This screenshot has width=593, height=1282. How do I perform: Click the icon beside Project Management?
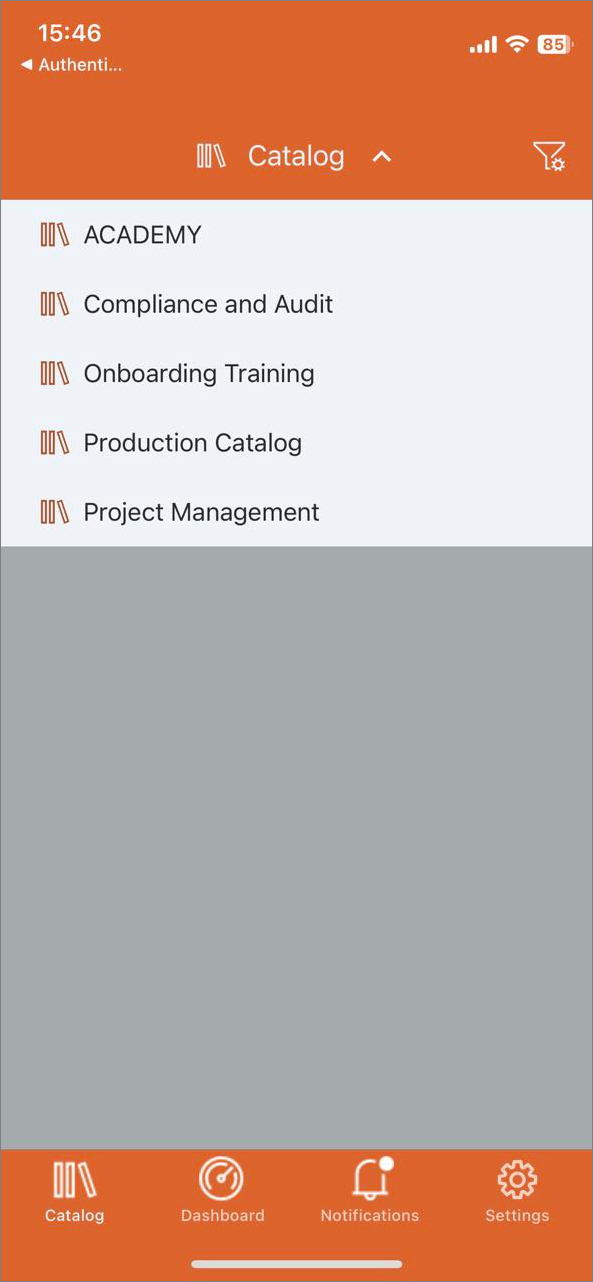coord(54,512)
